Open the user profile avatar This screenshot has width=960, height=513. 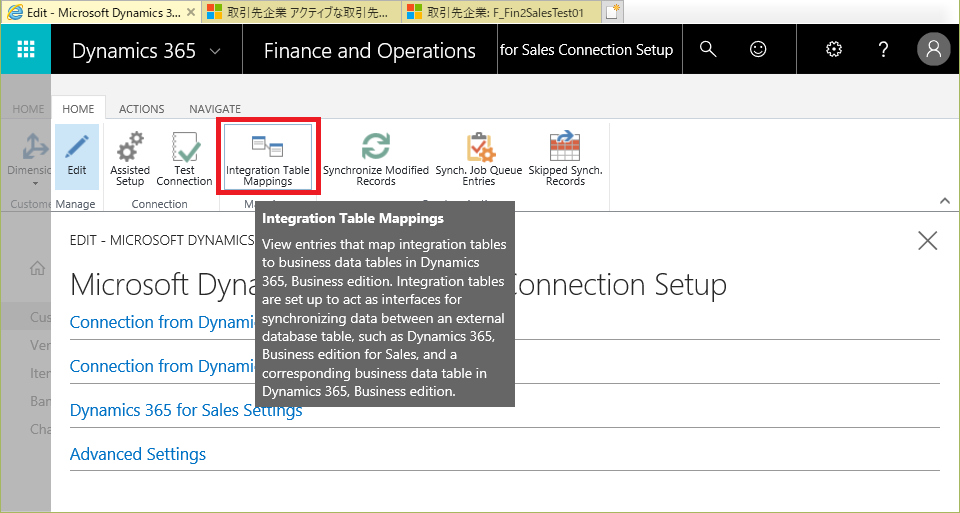933,49
